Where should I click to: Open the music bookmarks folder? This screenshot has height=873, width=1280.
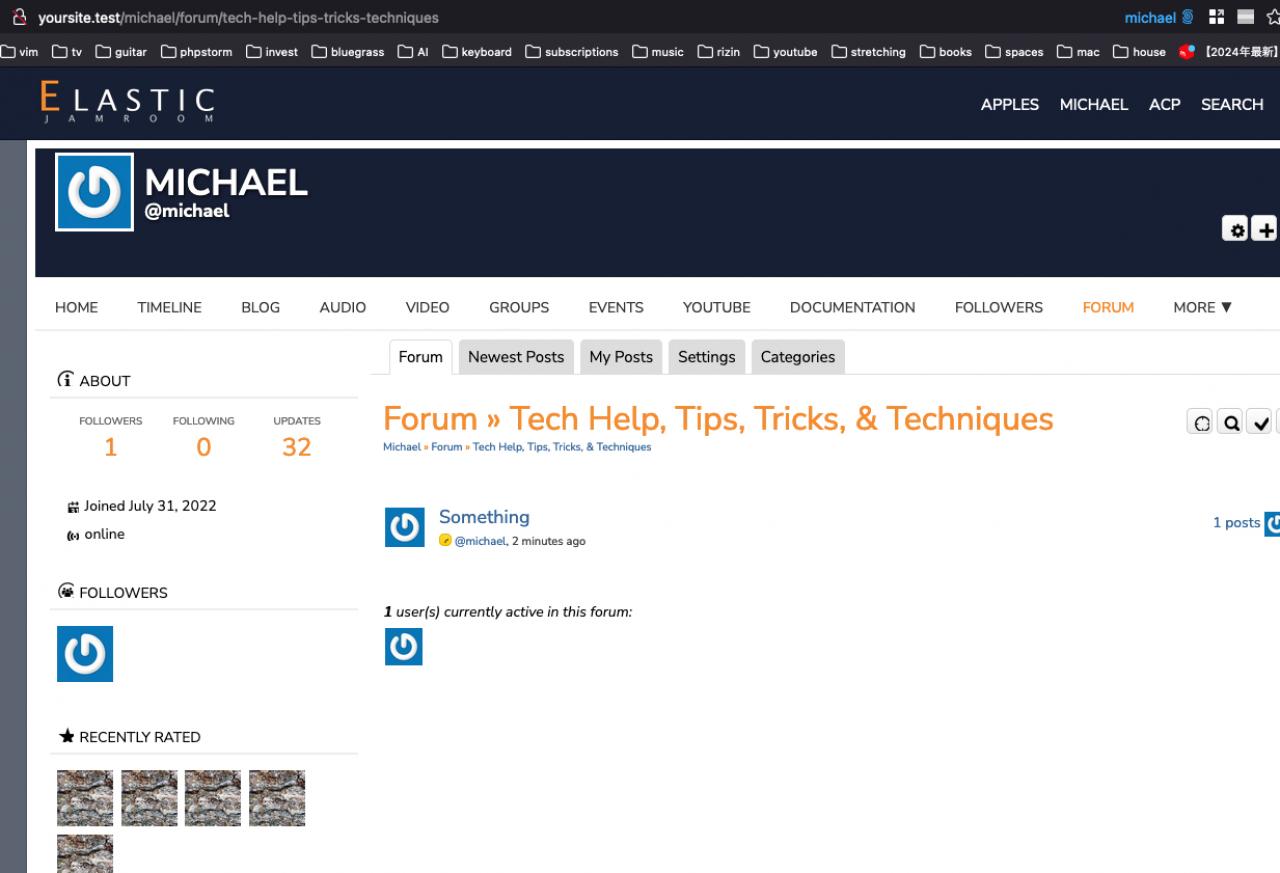click(x=658, y=52)
